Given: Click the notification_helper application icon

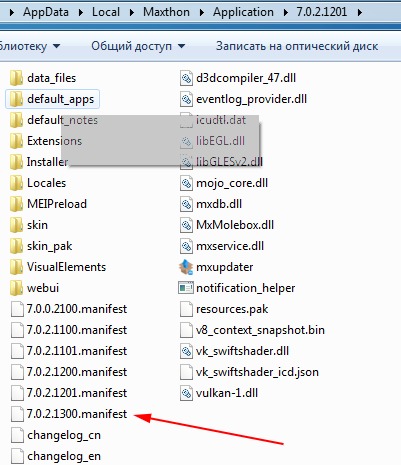Looking at the screenshot, I should [186, 288].
